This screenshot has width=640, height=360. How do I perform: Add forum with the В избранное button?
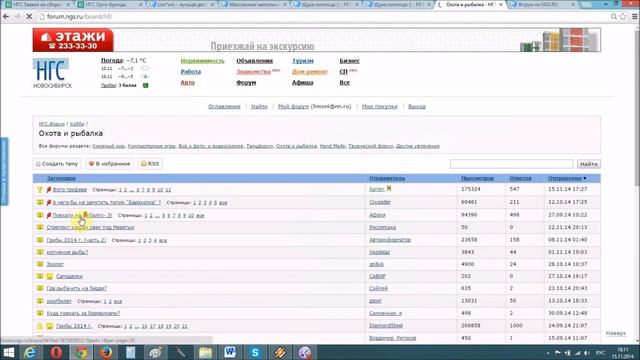click(109, 164)
